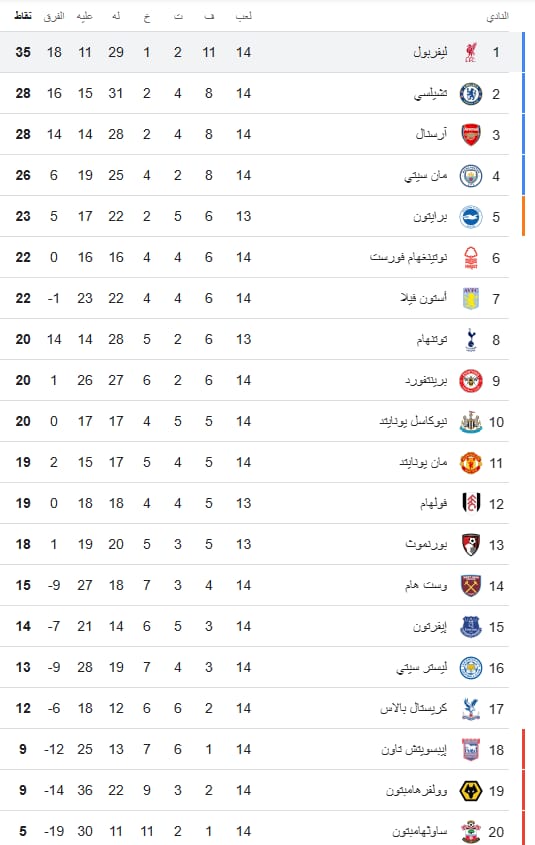This screenshot has height=845, width=535.
Task: Click the West Ham crest
Action: pyautogui.click(x=471, y=585)
